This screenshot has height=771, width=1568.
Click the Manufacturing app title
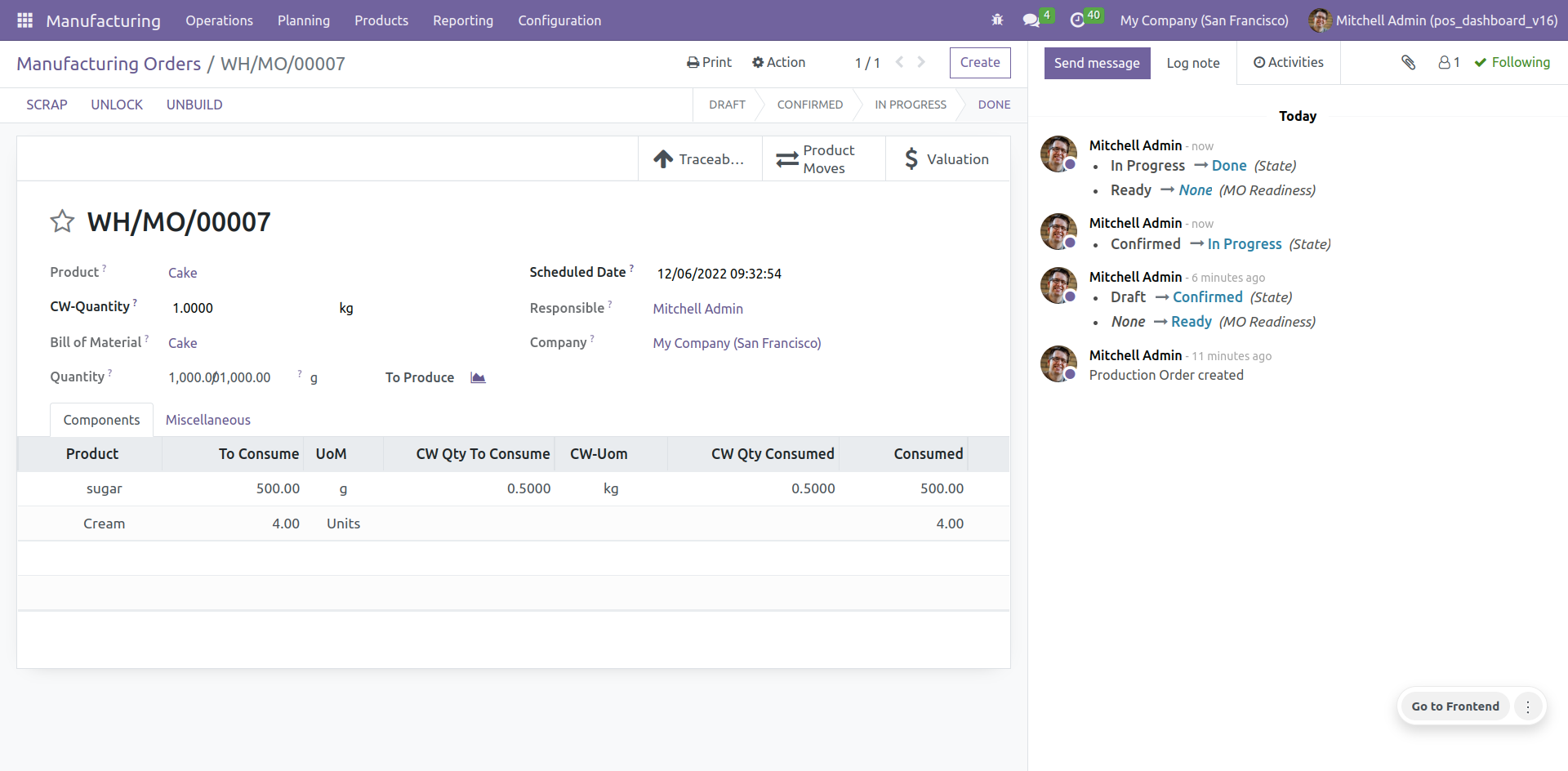(104, 20)
